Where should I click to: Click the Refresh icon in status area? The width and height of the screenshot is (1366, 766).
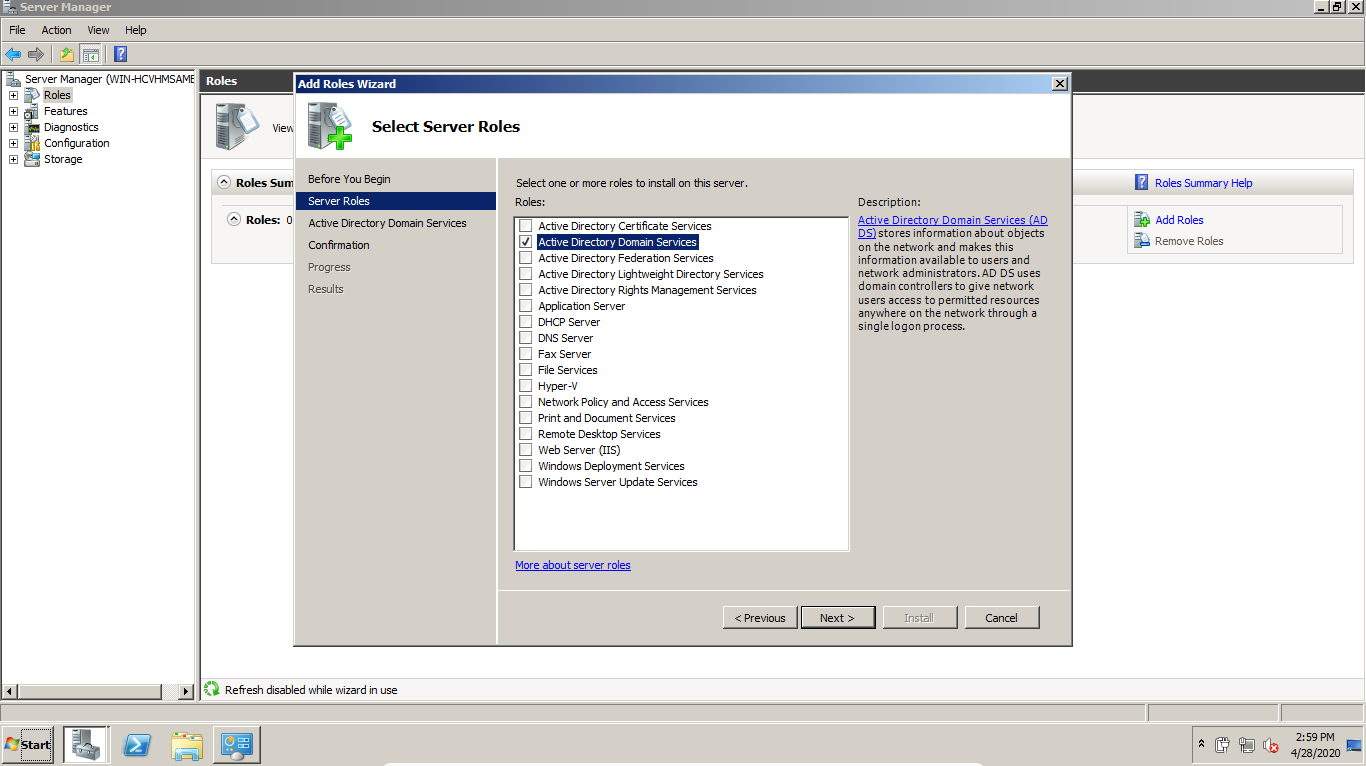[212, 689]
